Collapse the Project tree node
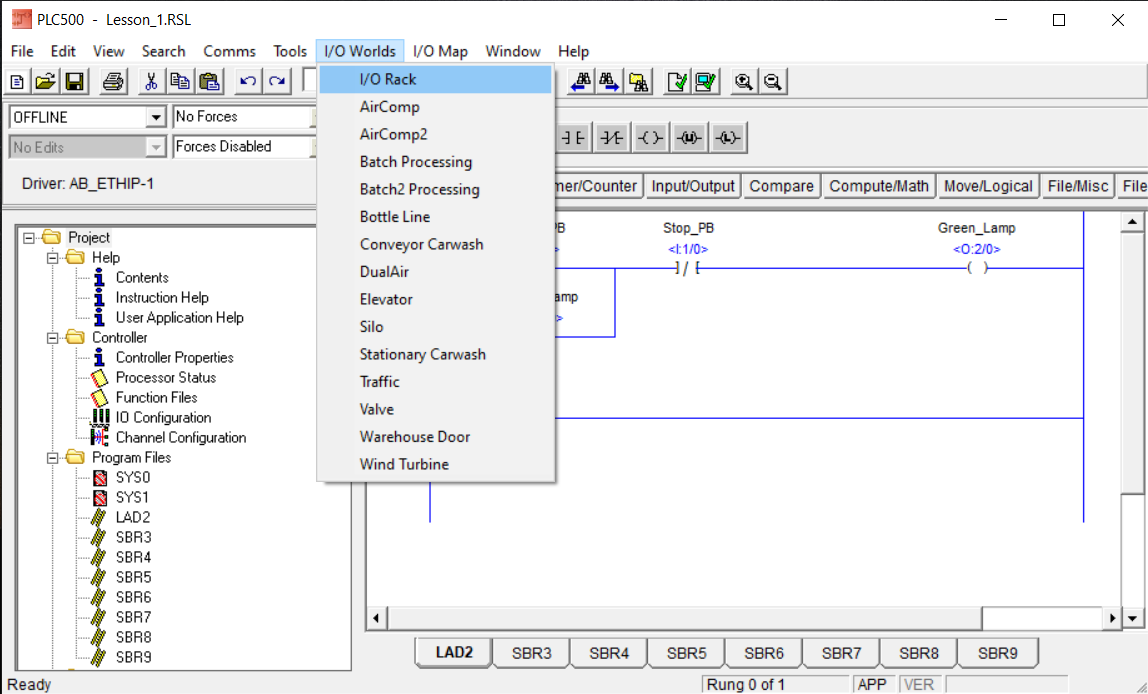The image size is (1148, 694). tap(29, 238)
